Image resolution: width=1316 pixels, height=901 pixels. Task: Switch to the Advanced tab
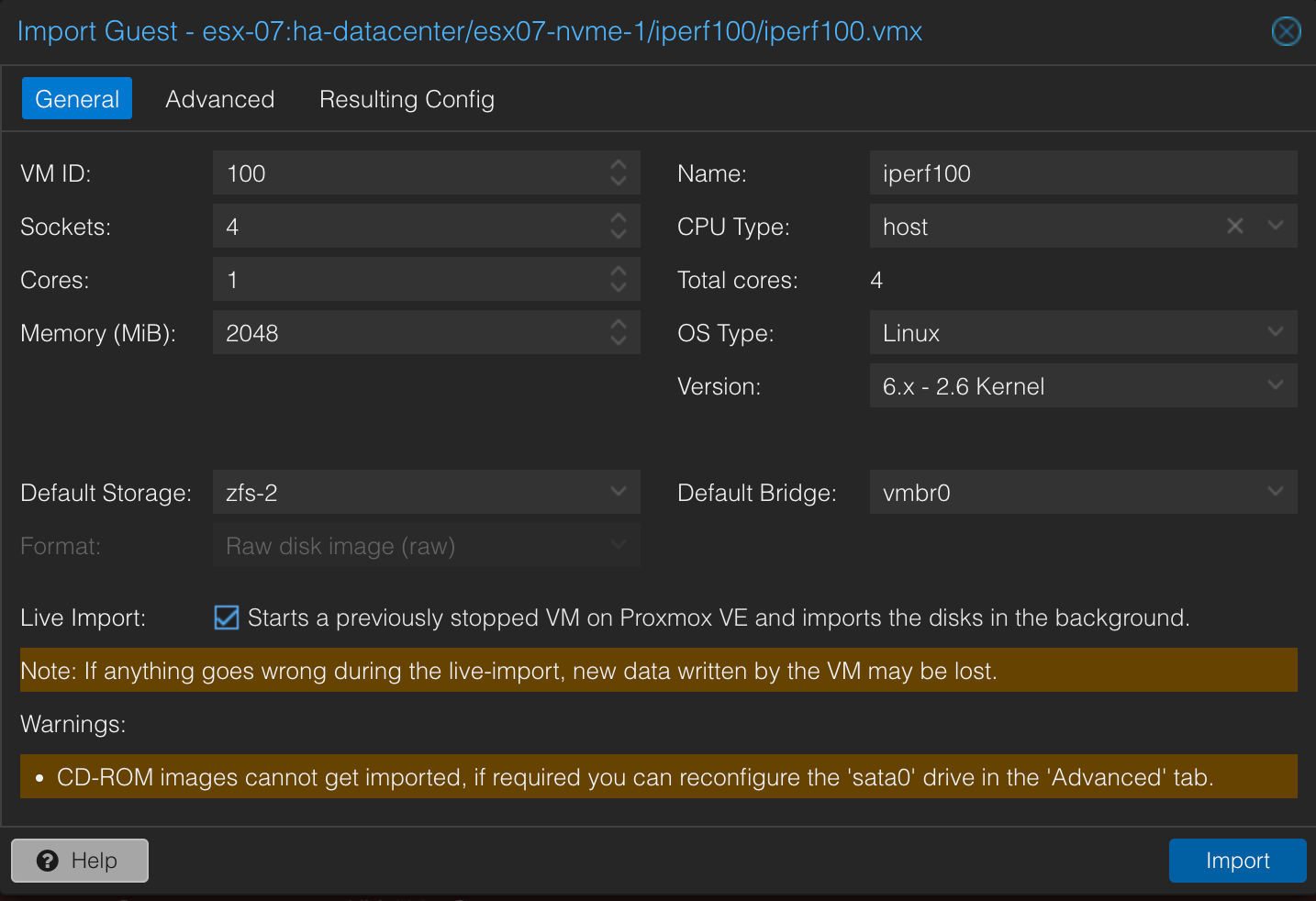(219, 98)
